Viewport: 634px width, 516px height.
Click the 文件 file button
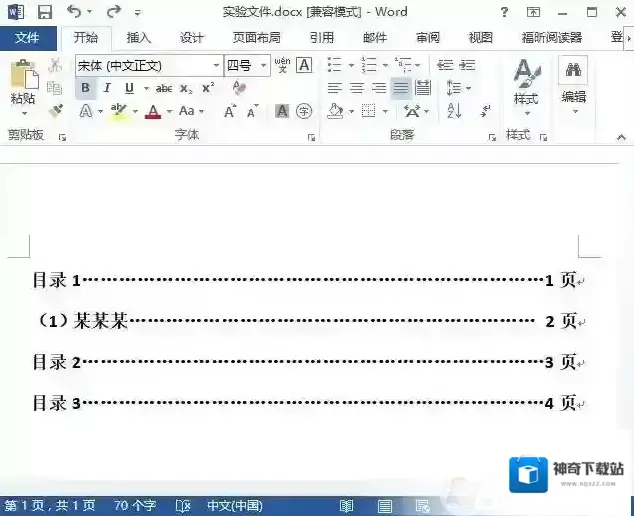point(28,38)
